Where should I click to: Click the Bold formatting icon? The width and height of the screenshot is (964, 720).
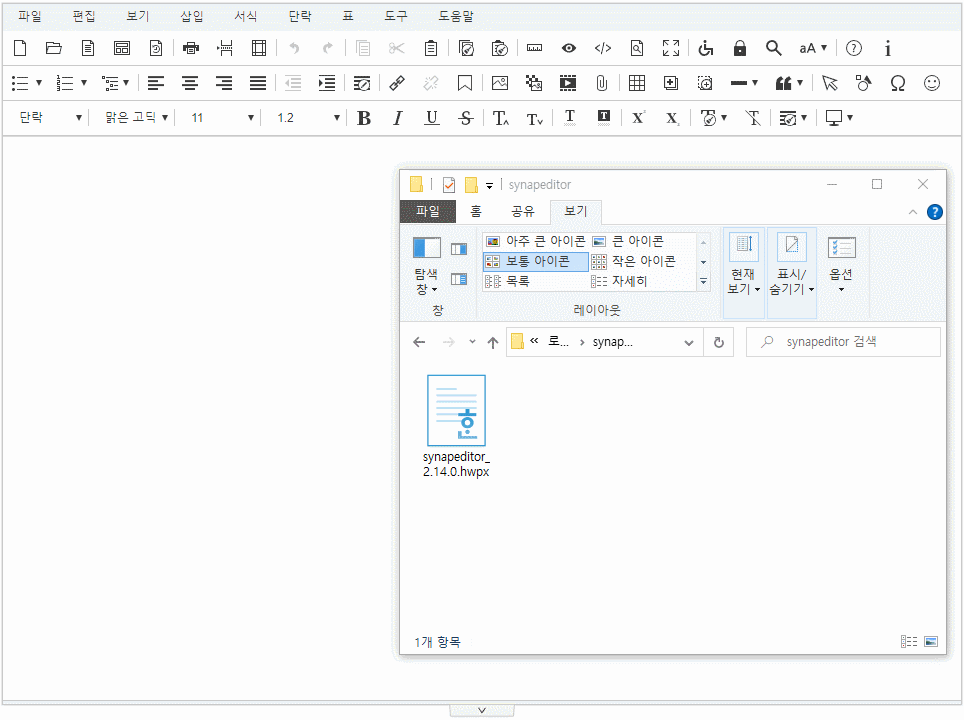(x=364, y=118)
